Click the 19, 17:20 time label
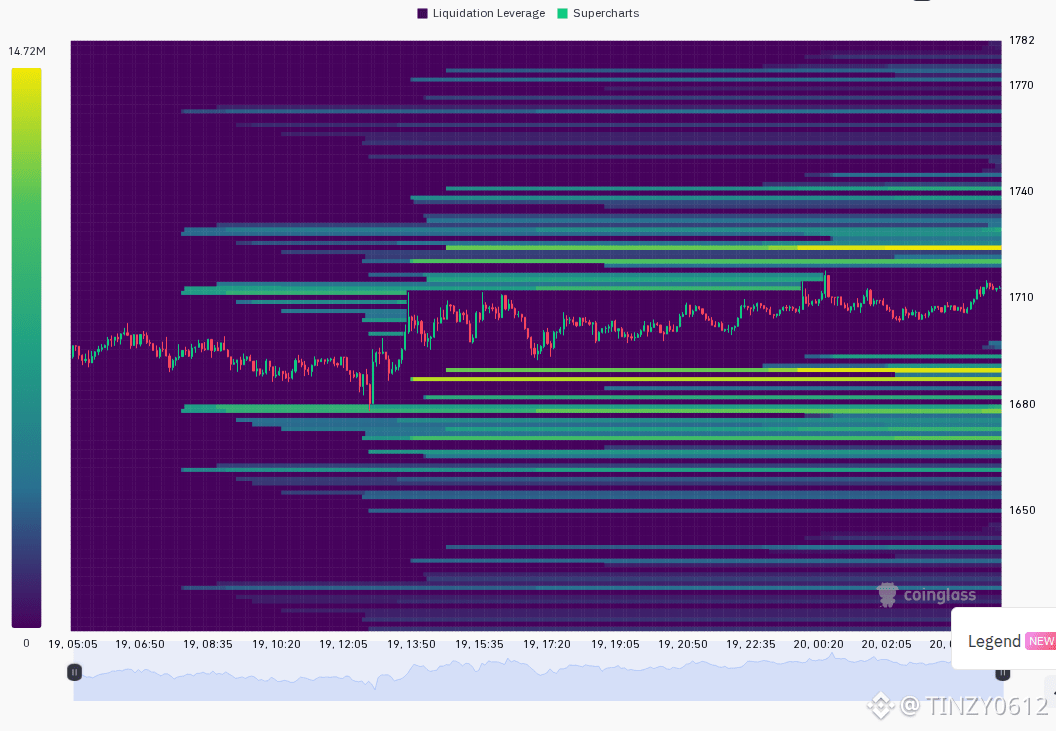This screenshot has width=1056, height=731. (547, 644)
